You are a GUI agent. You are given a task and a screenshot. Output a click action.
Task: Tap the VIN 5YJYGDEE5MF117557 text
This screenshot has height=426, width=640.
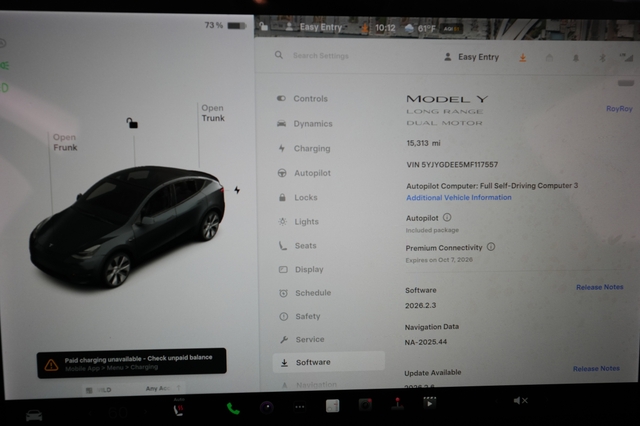[452, 165]
